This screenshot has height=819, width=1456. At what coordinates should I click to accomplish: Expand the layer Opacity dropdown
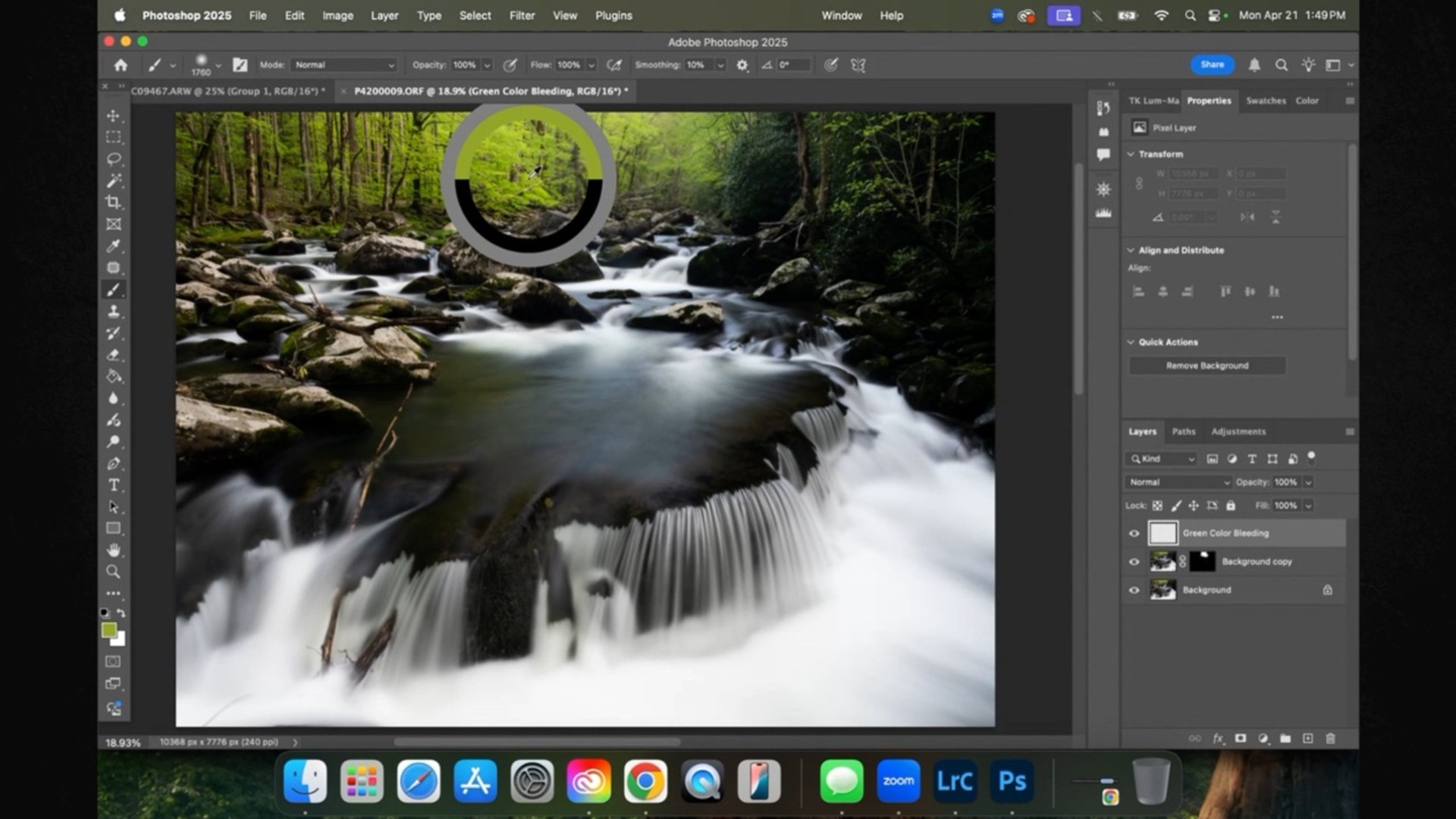pos(1308,482)
